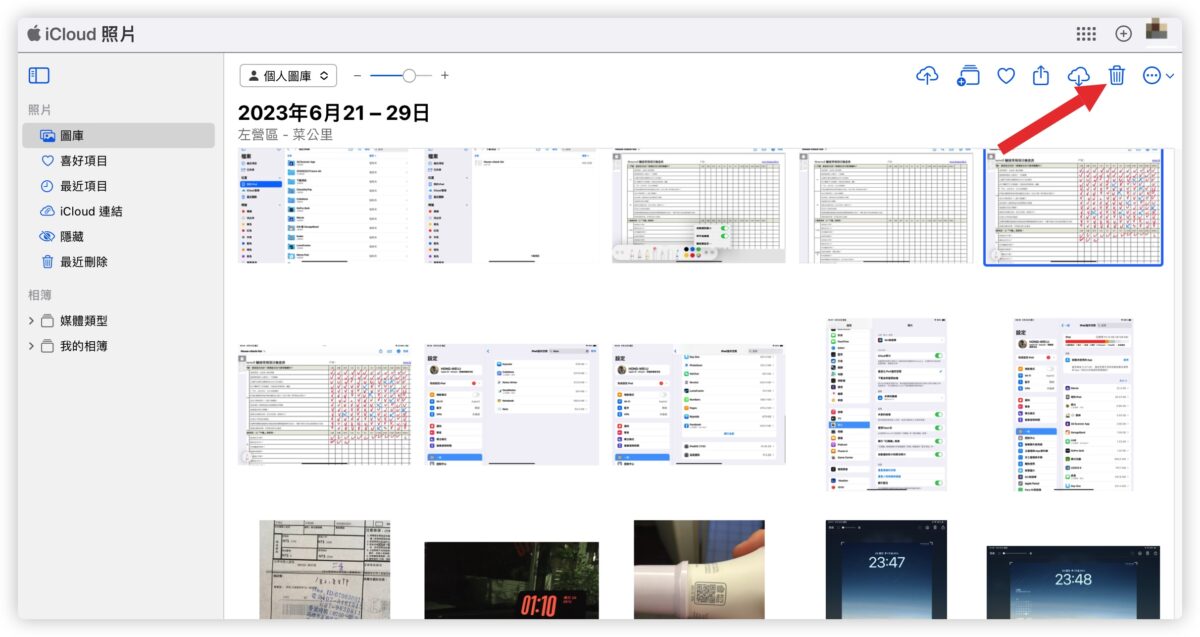Open the 個人圖庫 library dropdown
This screenshot has width=1200, height=637.
click(x=288, y=76)
